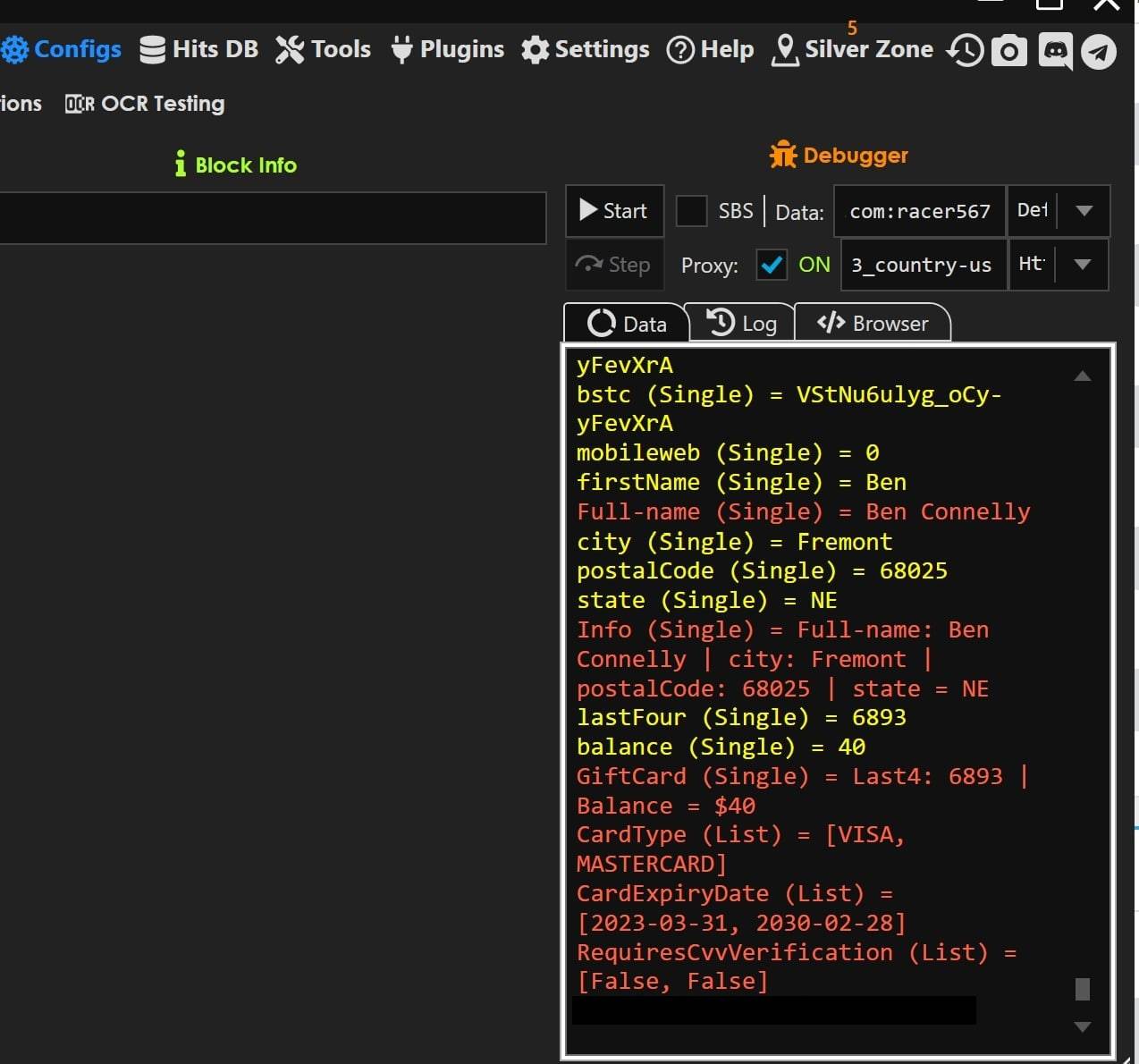Open the Tools section
The width and height of the screenshot is (1139, 1064).
pos(323,49)
